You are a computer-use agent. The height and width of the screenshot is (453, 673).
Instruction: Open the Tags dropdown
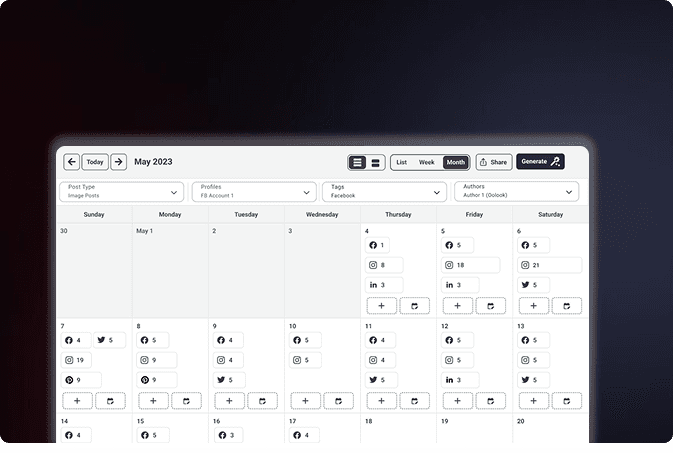coord(384,192)
